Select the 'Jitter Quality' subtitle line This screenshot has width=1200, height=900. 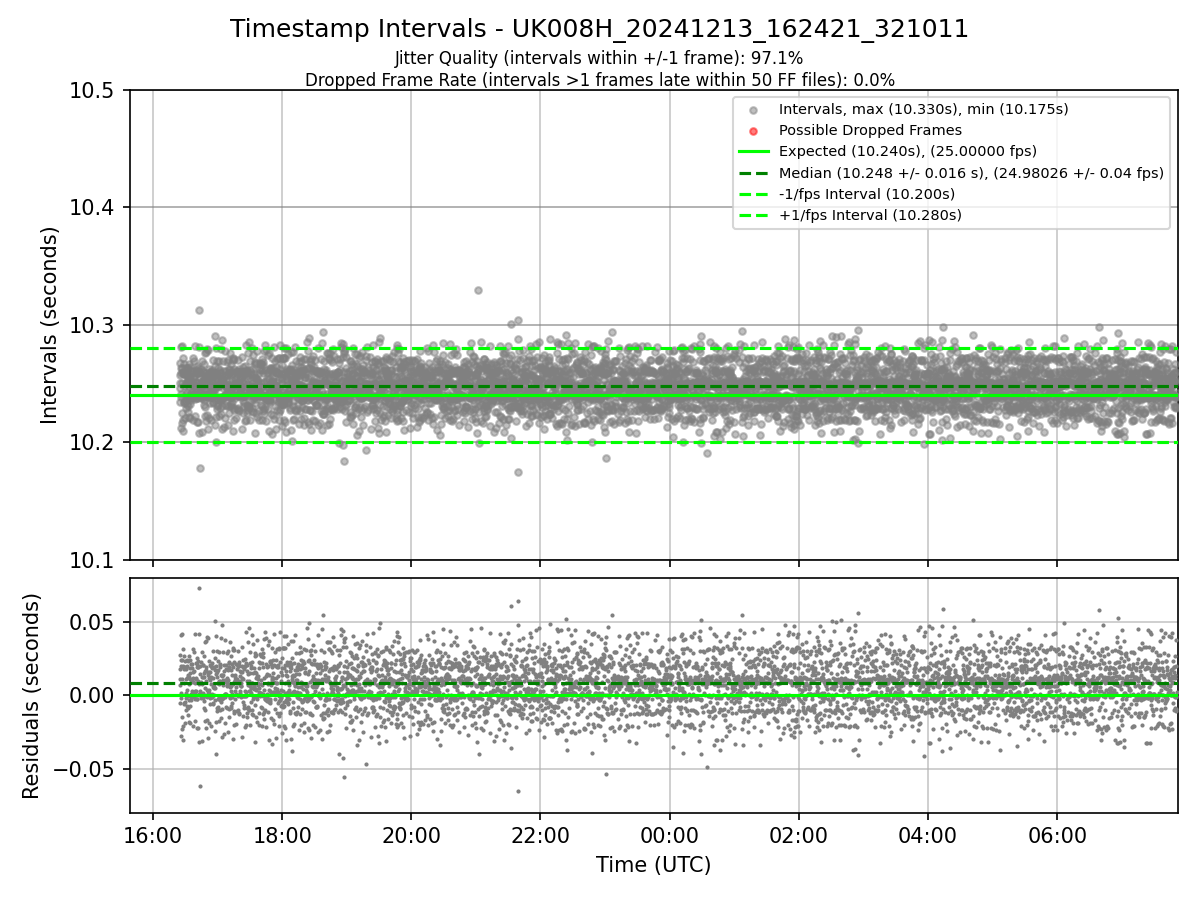coord(599,59)
